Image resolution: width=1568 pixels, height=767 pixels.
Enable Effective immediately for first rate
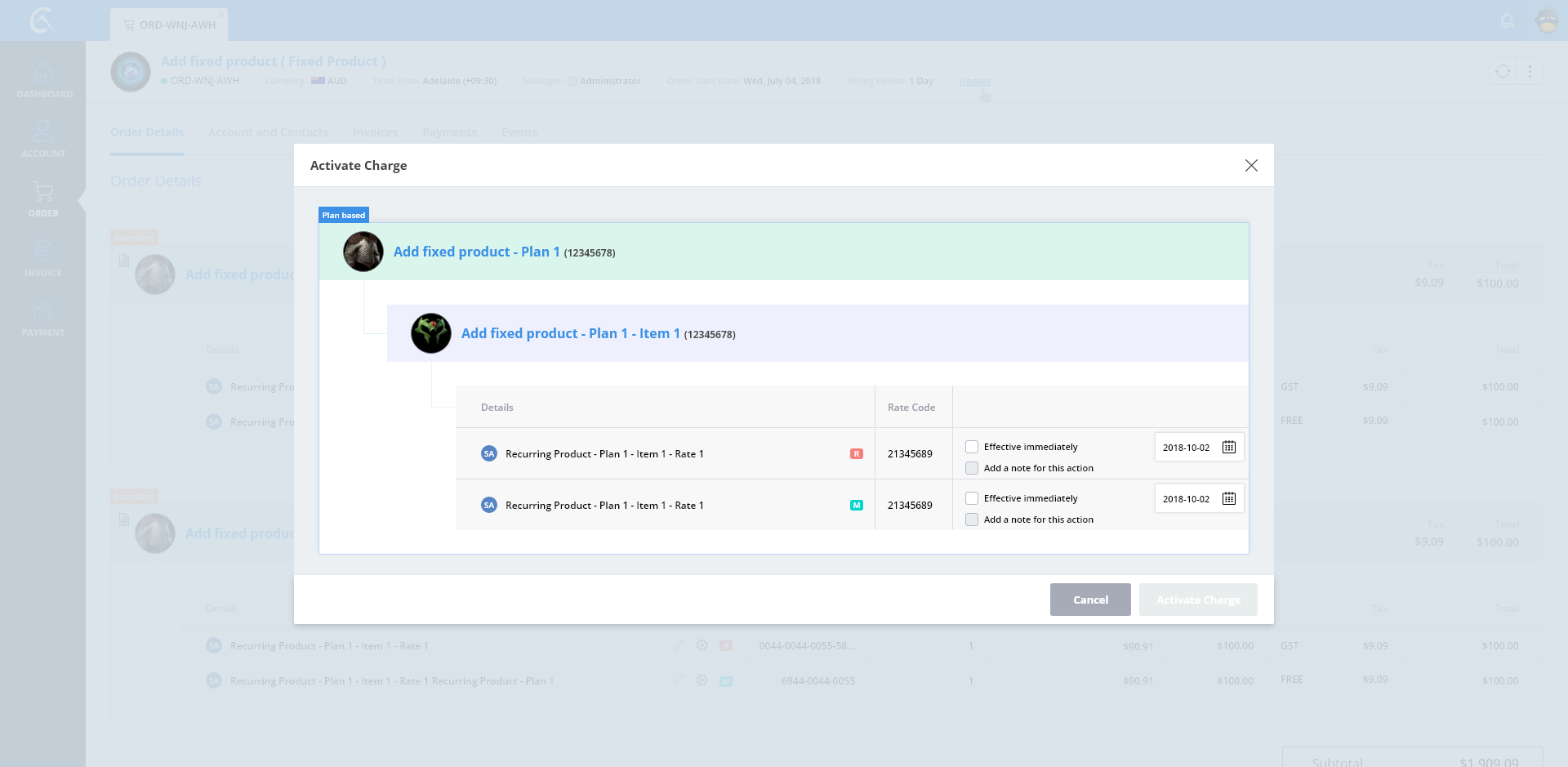[972, 447]
